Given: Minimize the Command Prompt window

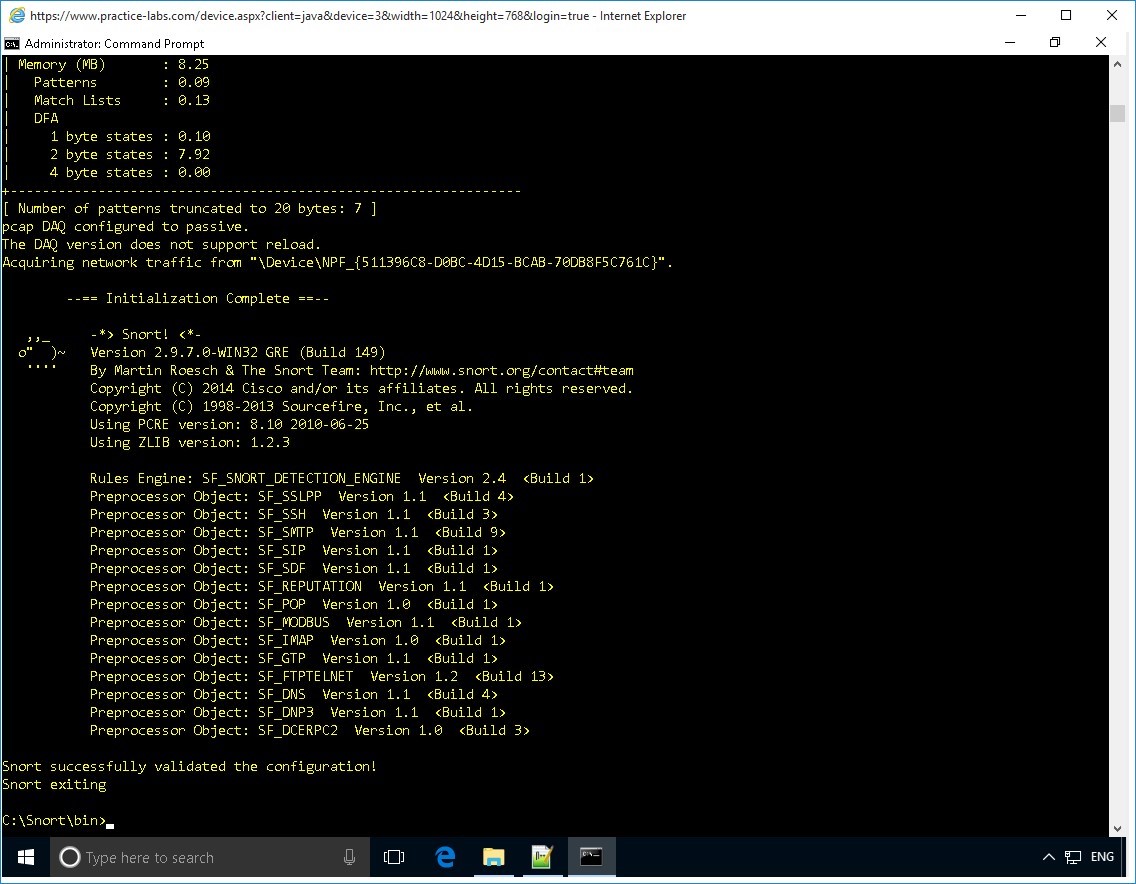Looking at the screenshot, I should [x=1008, y=43].
